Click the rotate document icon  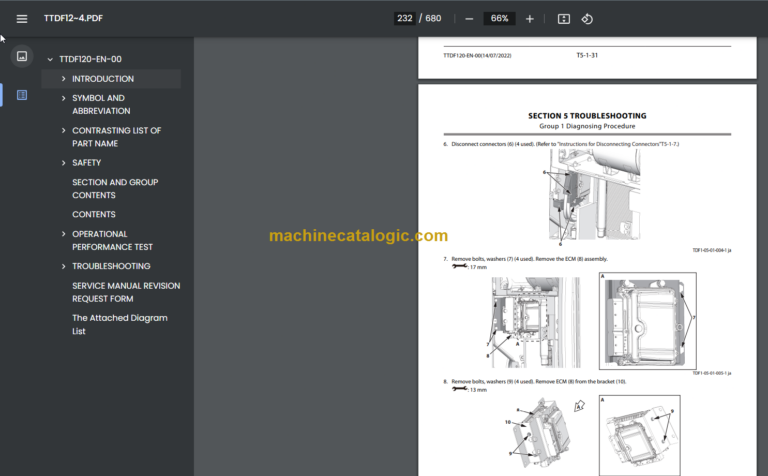click(587, 19)
